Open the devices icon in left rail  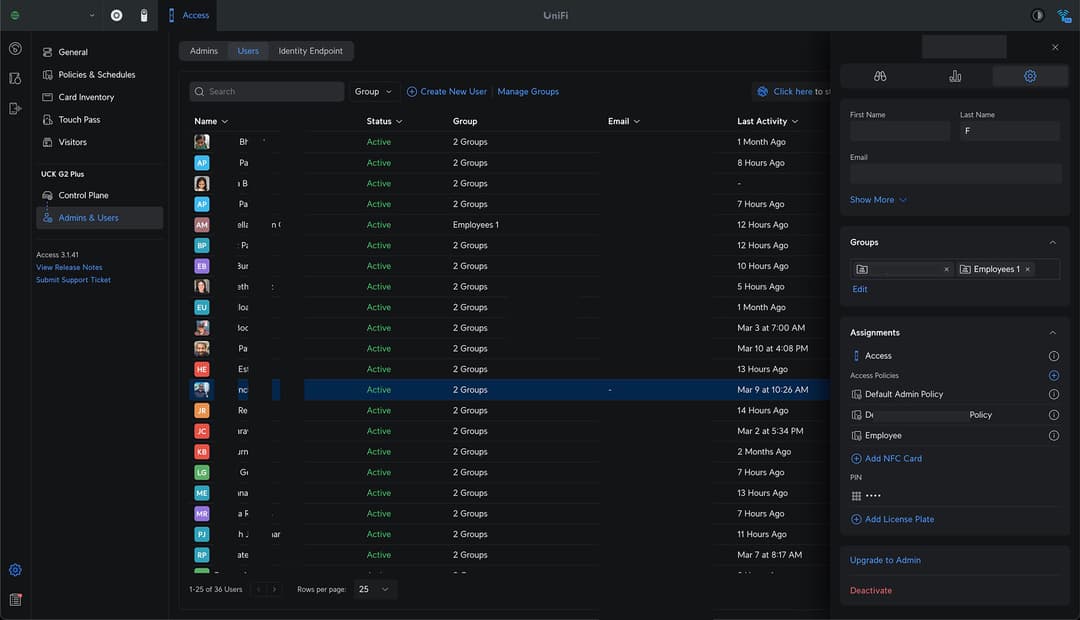(x=15, y=79)
